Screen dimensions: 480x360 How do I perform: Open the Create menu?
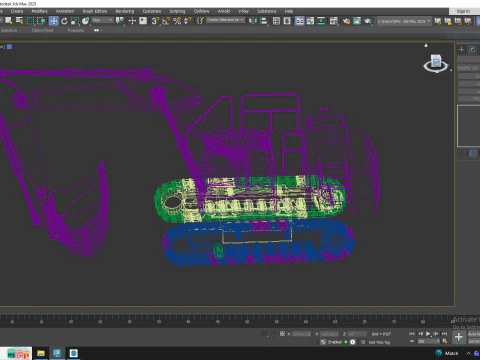tap(17, 11)
